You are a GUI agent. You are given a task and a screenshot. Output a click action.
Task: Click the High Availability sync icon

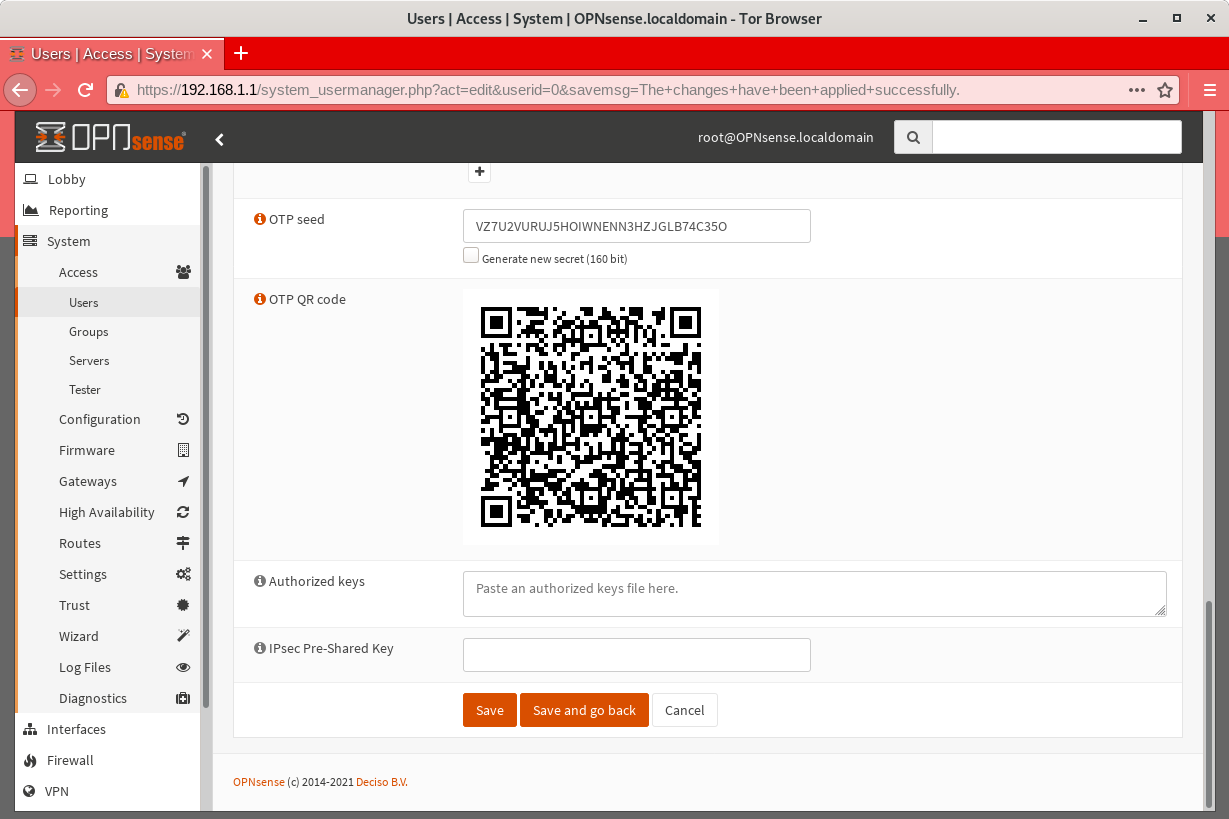click(x=183, y=512)
